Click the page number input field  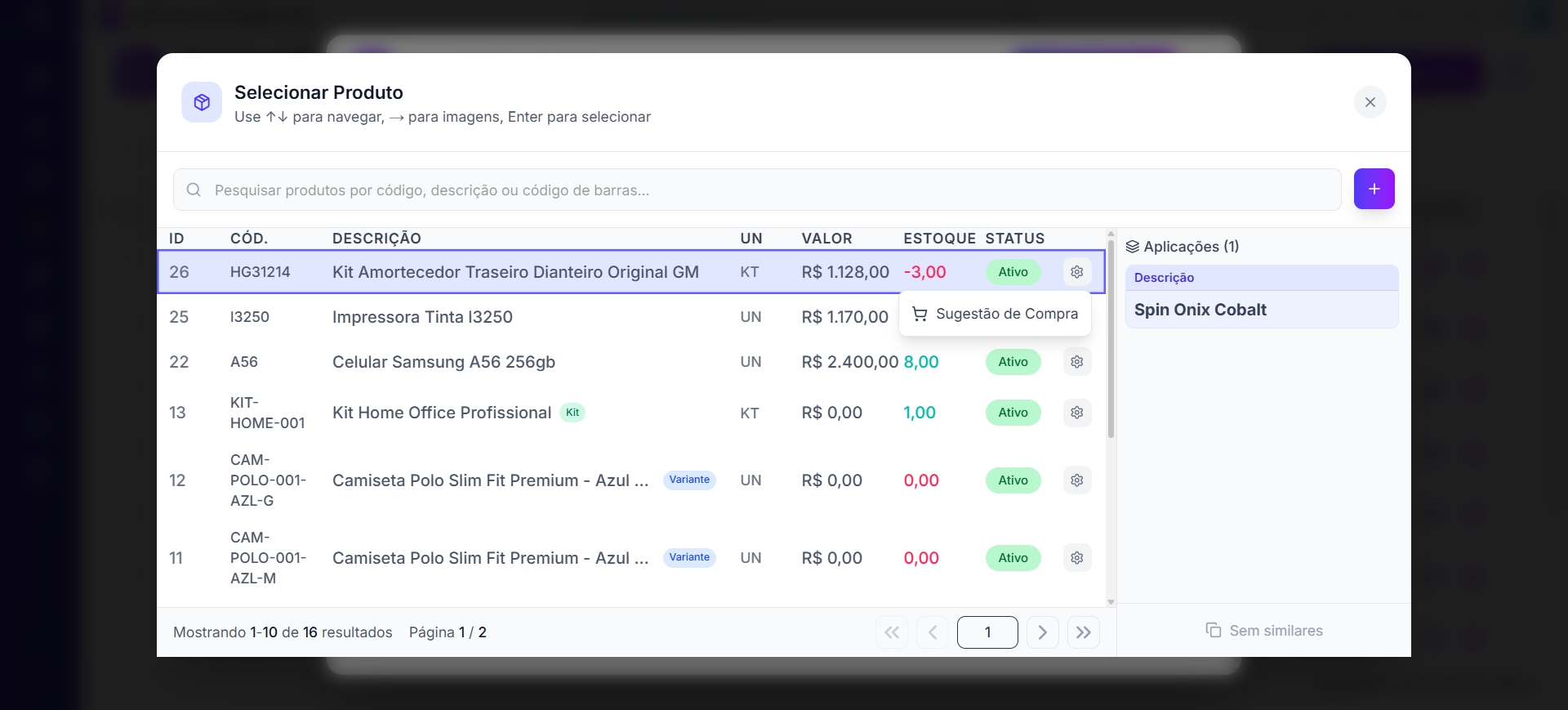(987, 632)
